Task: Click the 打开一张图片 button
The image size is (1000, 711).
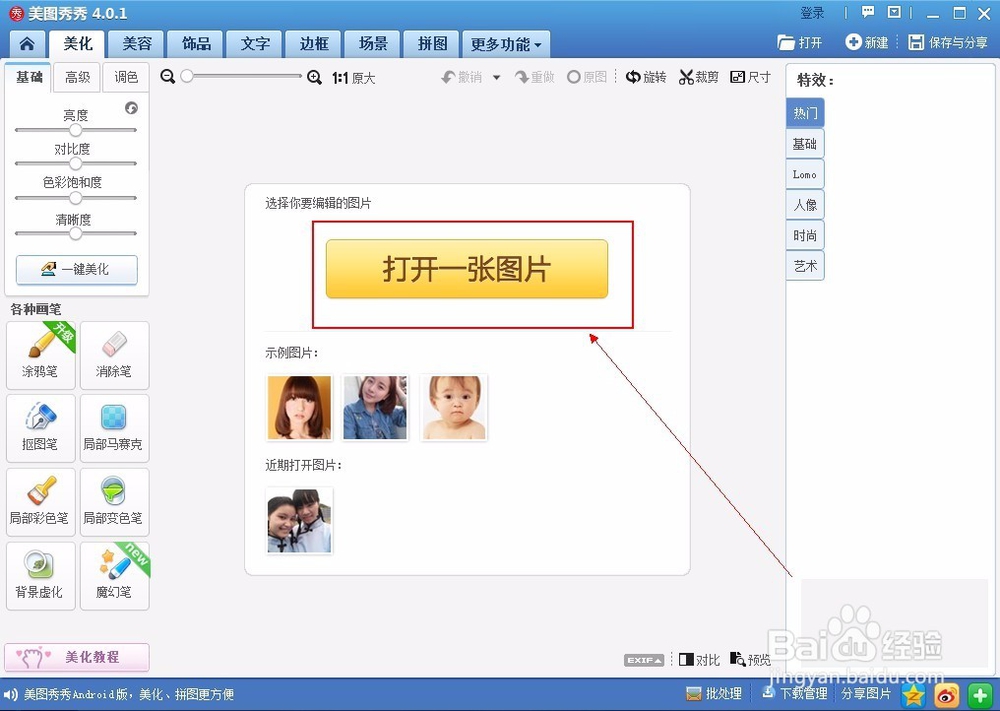Action: [466, 268]
